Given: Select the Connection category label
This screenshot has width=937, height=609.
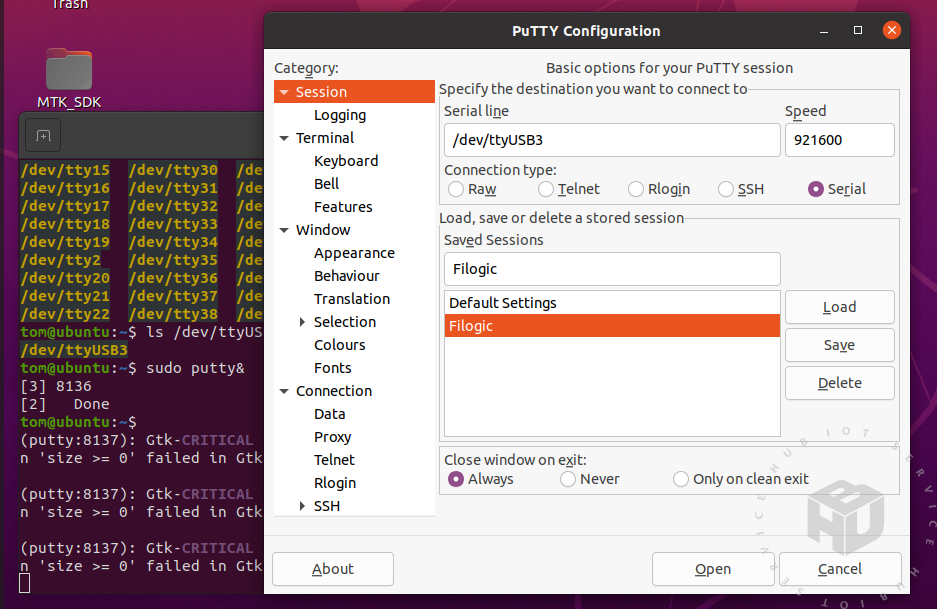Looking at the screenshot, I should pos(334,391).
